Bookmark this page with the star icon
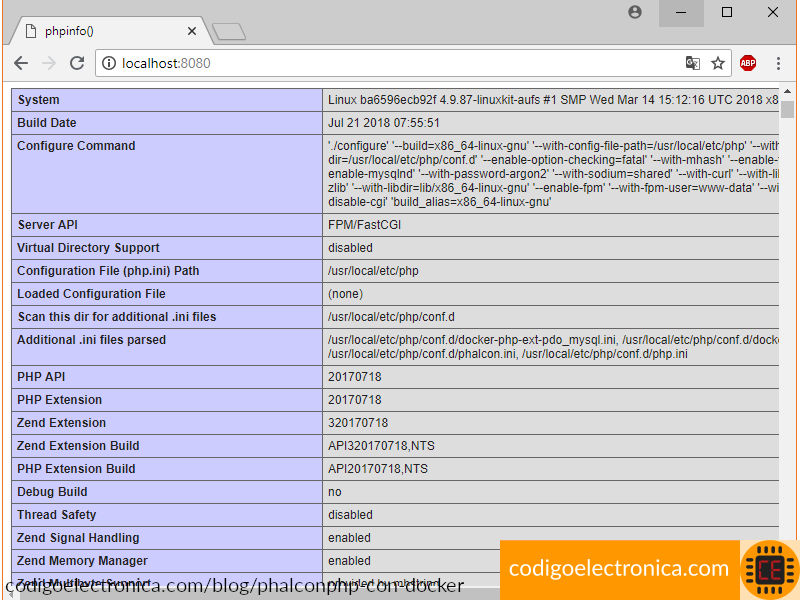 point(718,63)
